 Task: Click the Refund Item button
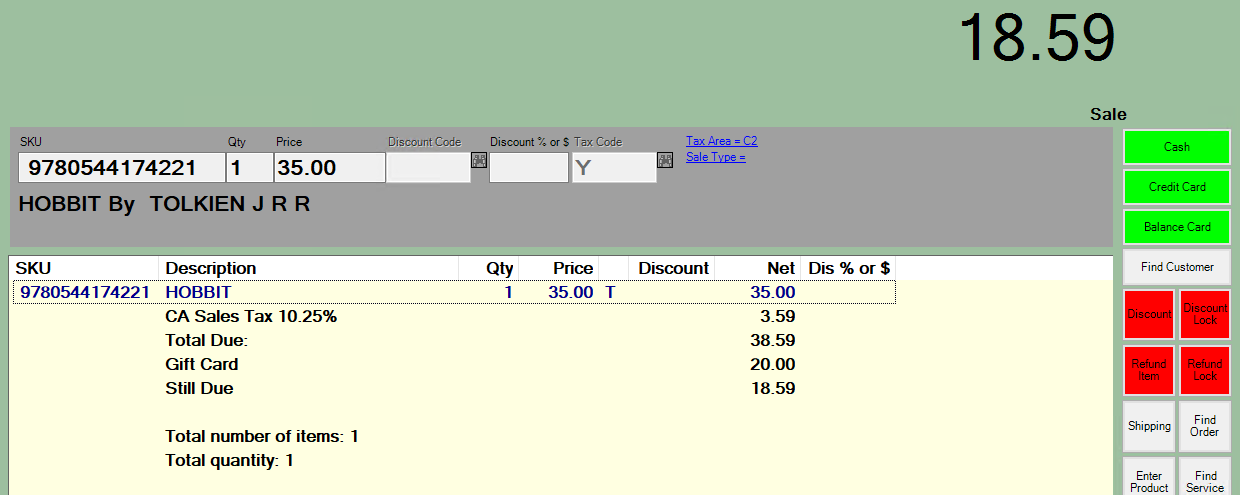(x=1149, y=370)
